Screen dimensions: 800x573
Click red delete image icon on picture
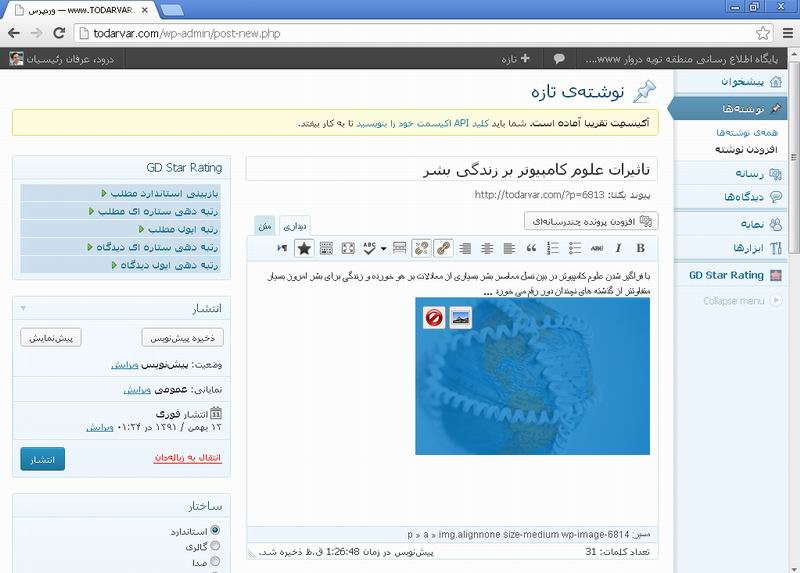point(434,318)
